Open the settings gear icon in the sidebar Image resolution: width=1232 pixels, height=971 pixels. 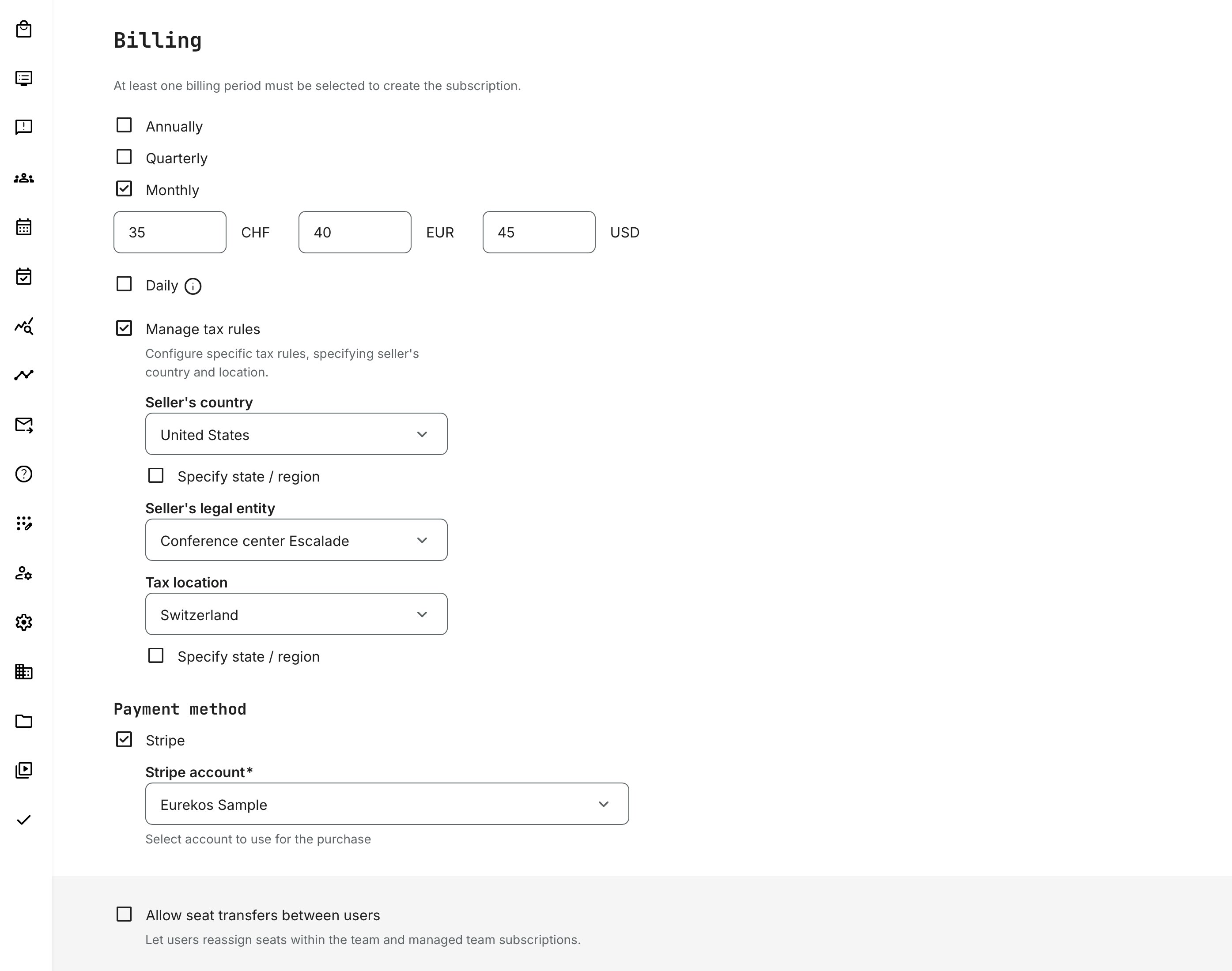(x=24, y=622)
